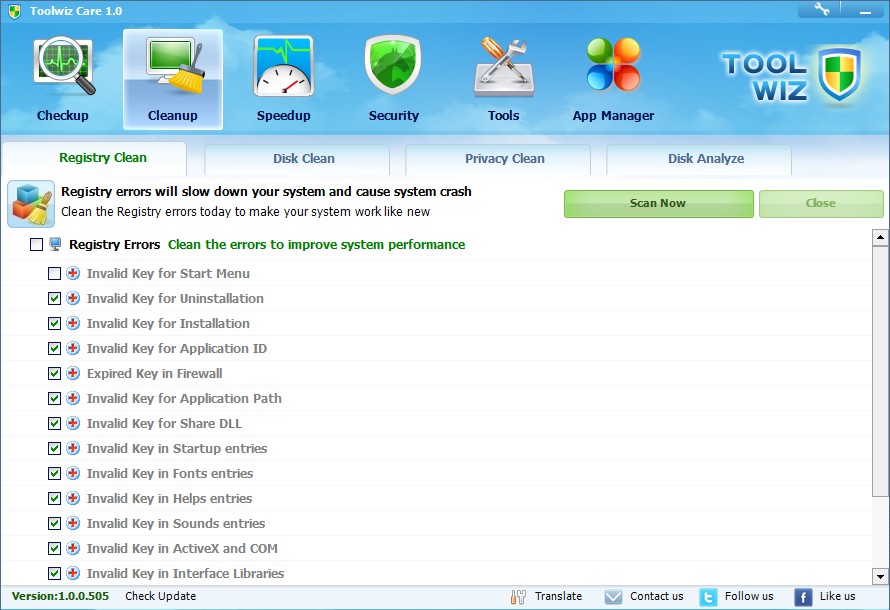Open the Security shield icon

click(x=393, y=65)
